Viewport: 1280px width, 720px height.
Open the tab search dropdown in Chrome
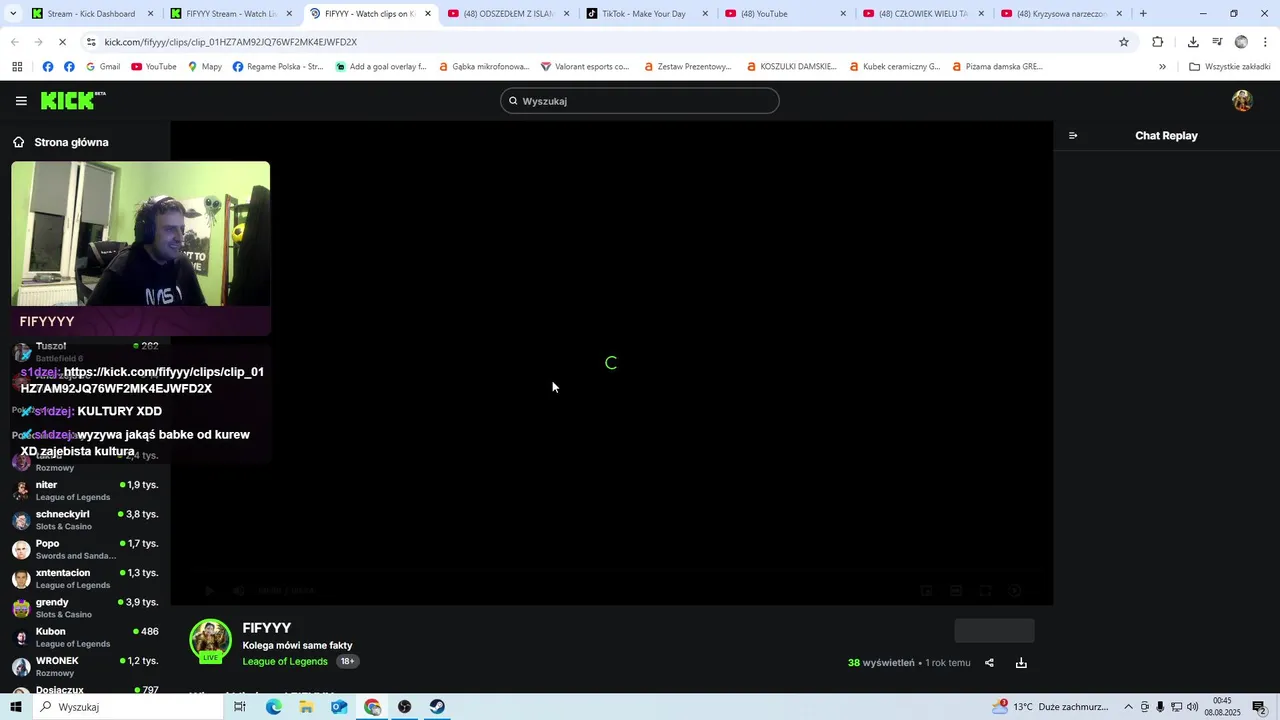coord(13,14)
